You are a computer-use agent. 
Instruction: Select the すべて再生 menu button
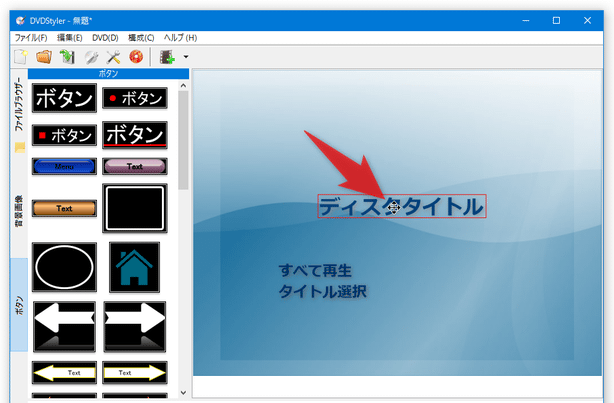pos(315,271)
